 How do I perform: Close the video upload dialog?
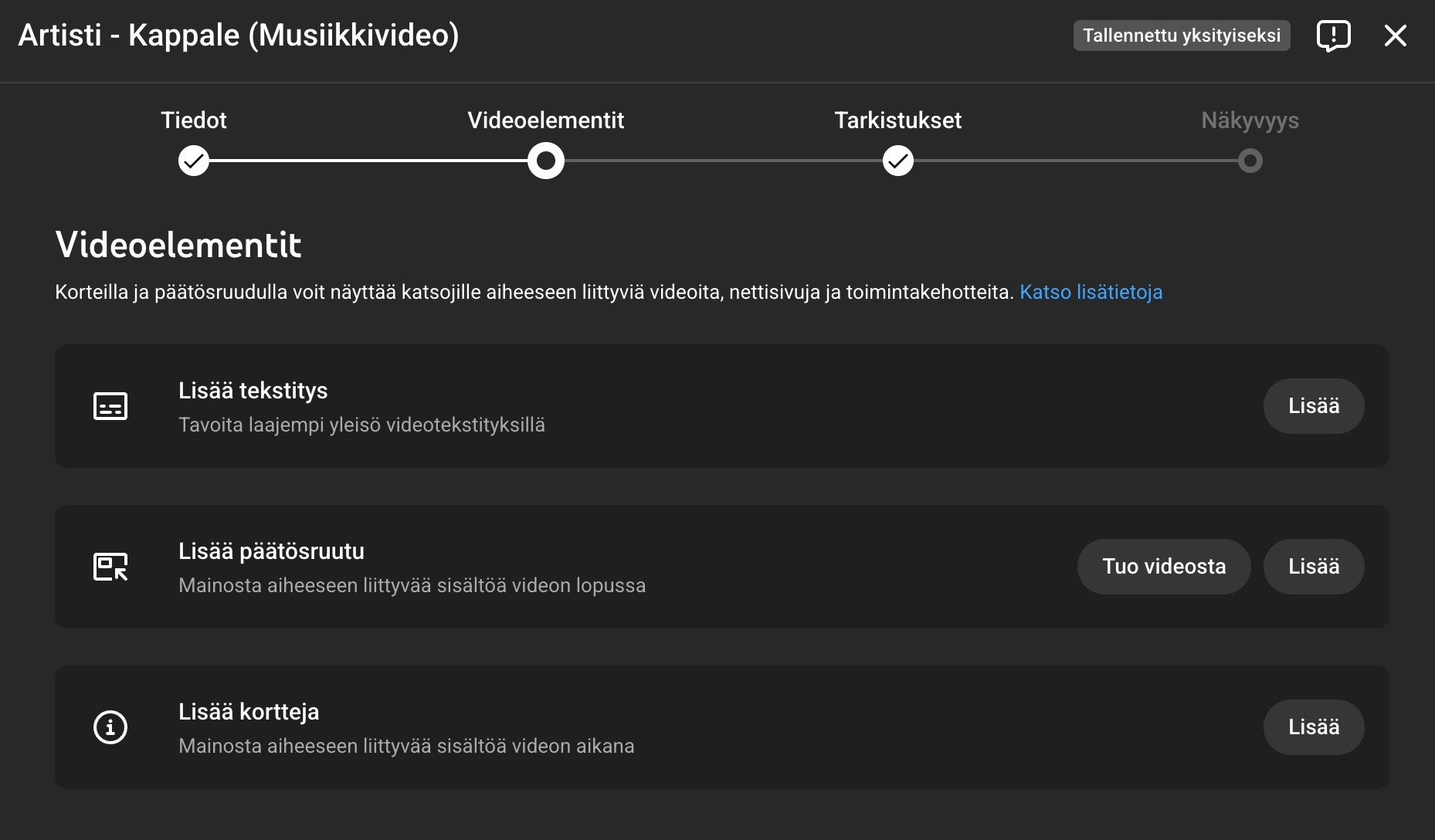click(x=1395, y=36)
